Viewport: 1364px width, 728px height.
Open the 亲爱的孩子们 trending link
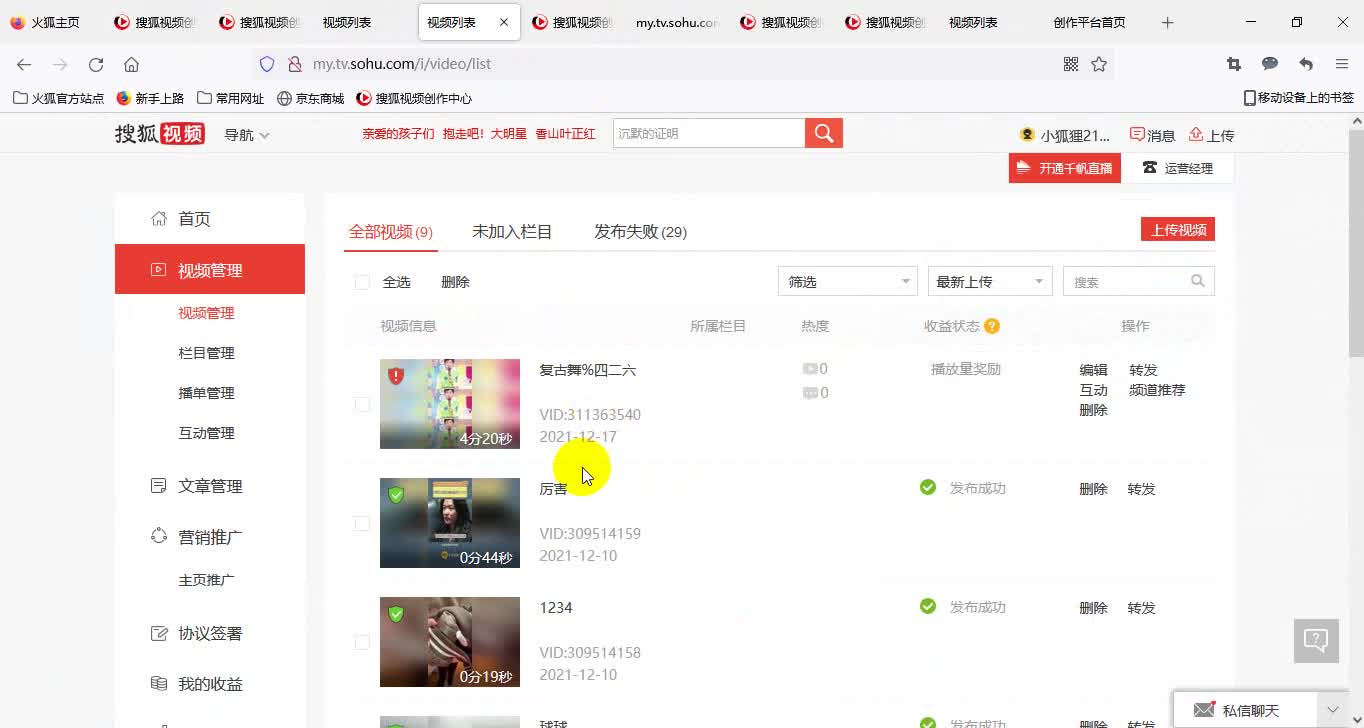398,134
